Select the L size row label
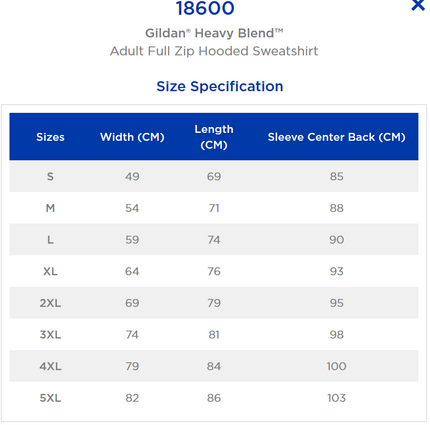This screenshot has height=425, width=430. [50, 240]
